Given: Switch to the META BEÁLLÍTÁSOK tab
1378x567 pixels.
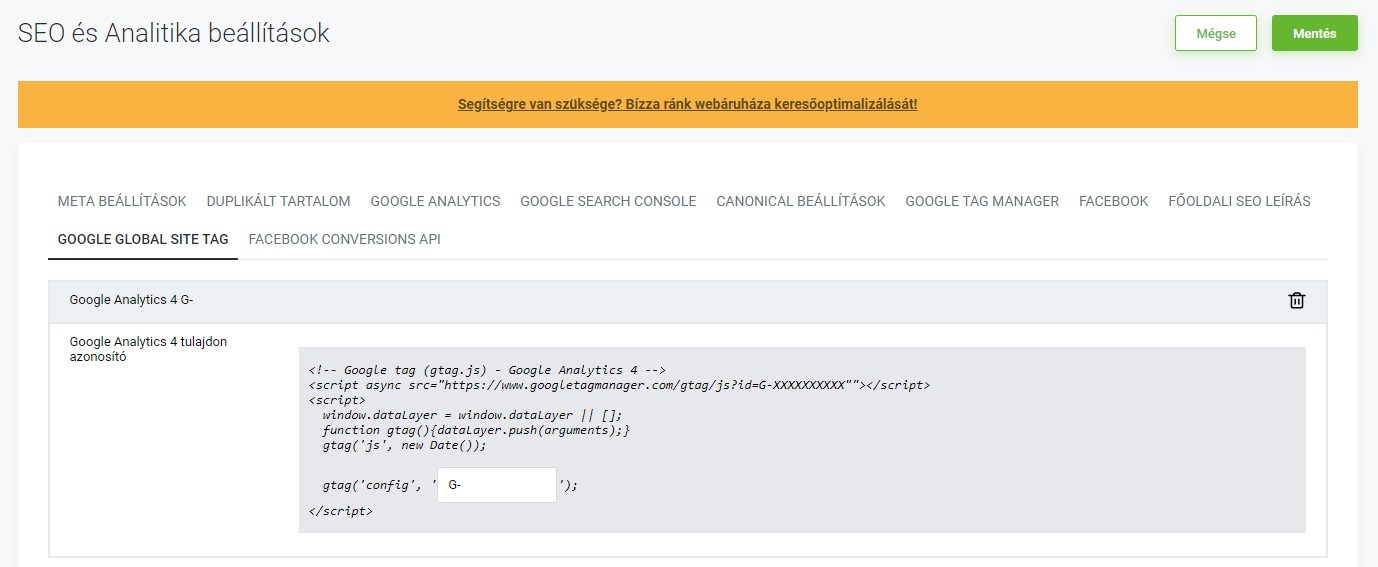Looking at the screenshot, I should click(x=122, y=201).
